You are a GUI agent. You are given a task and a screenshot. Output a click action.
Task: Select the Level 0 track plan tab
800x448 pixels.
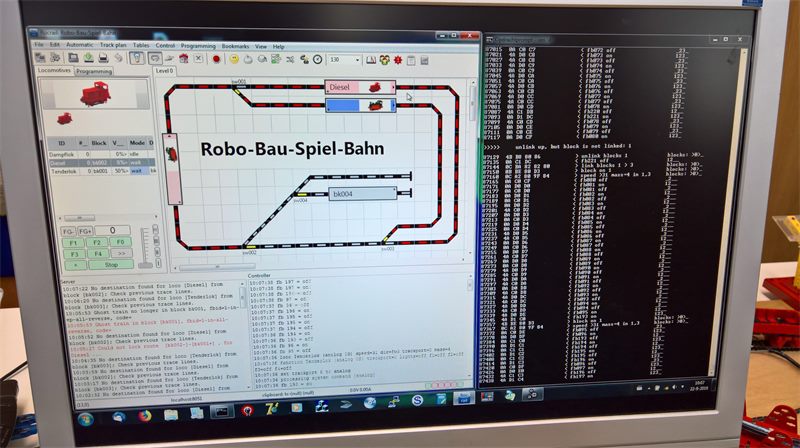pos(164,71)
